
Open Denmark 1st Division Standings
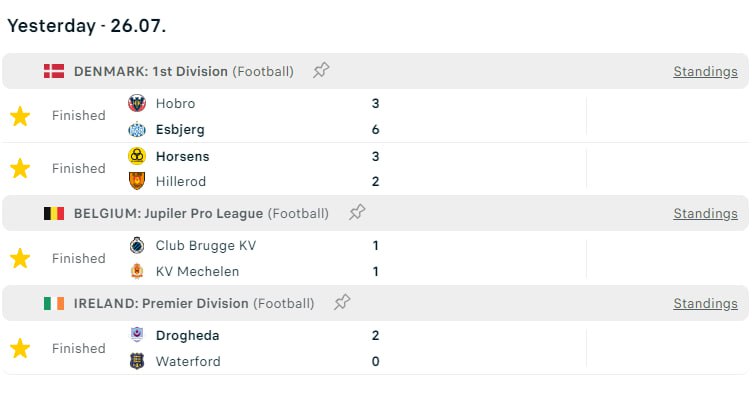pyautogui.click(x=705, y=71)
